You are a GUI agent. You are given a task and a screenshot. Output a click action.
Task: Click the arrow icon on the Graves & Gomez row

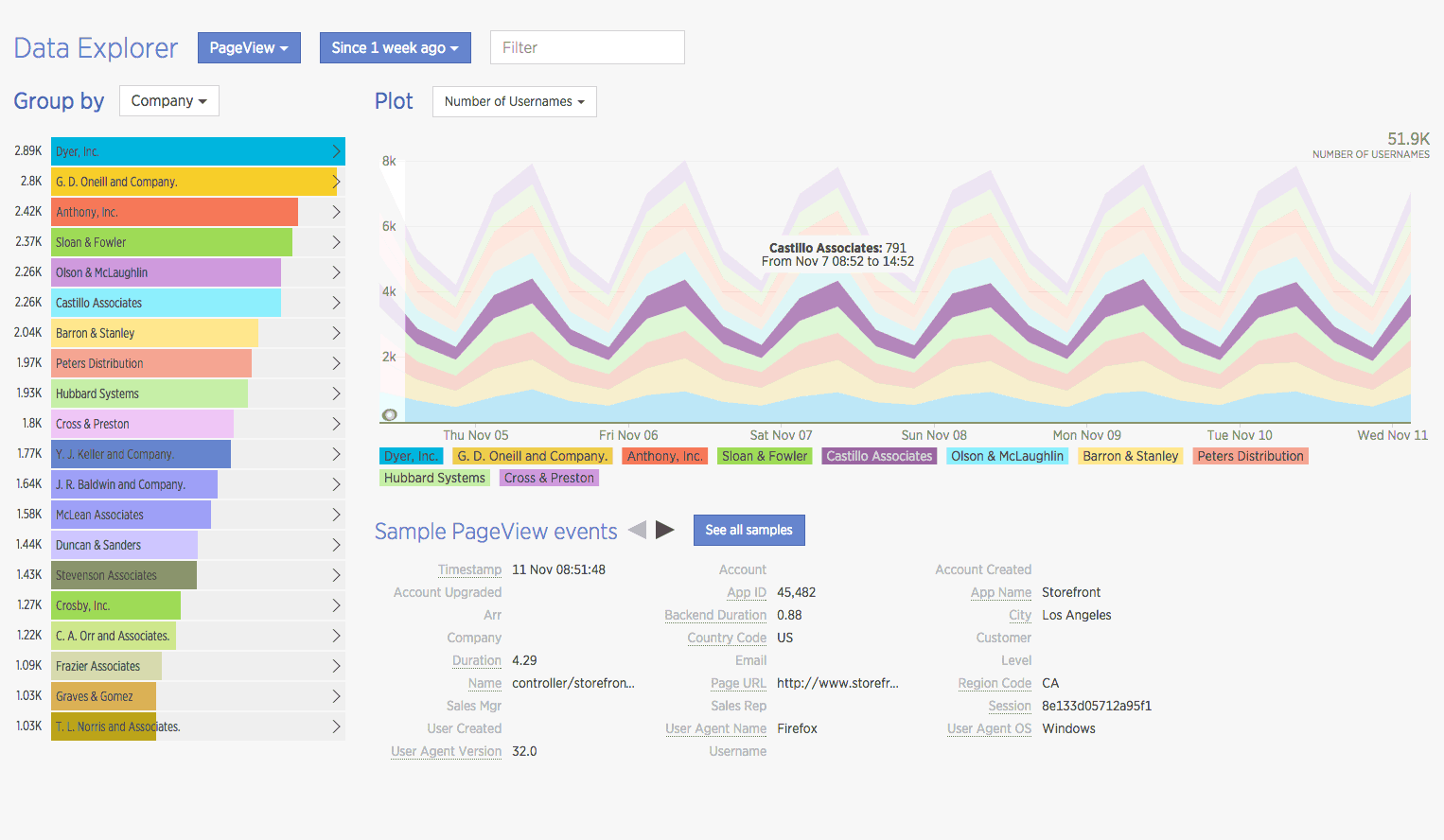(336, 696)
